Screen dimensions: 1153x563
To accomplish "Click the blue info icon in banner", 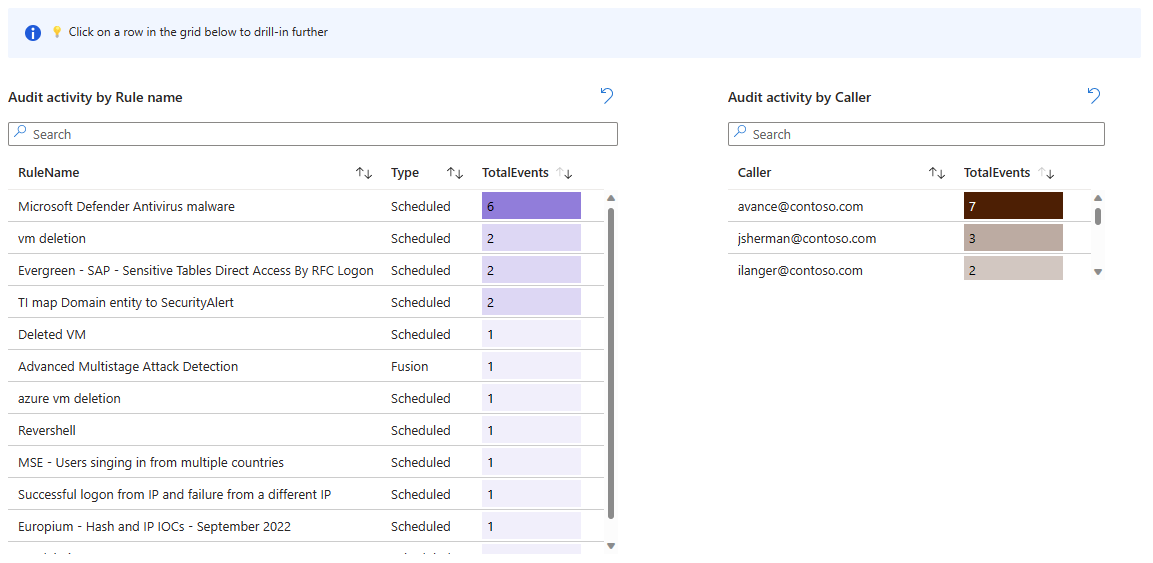I will [x=33, y=32].
